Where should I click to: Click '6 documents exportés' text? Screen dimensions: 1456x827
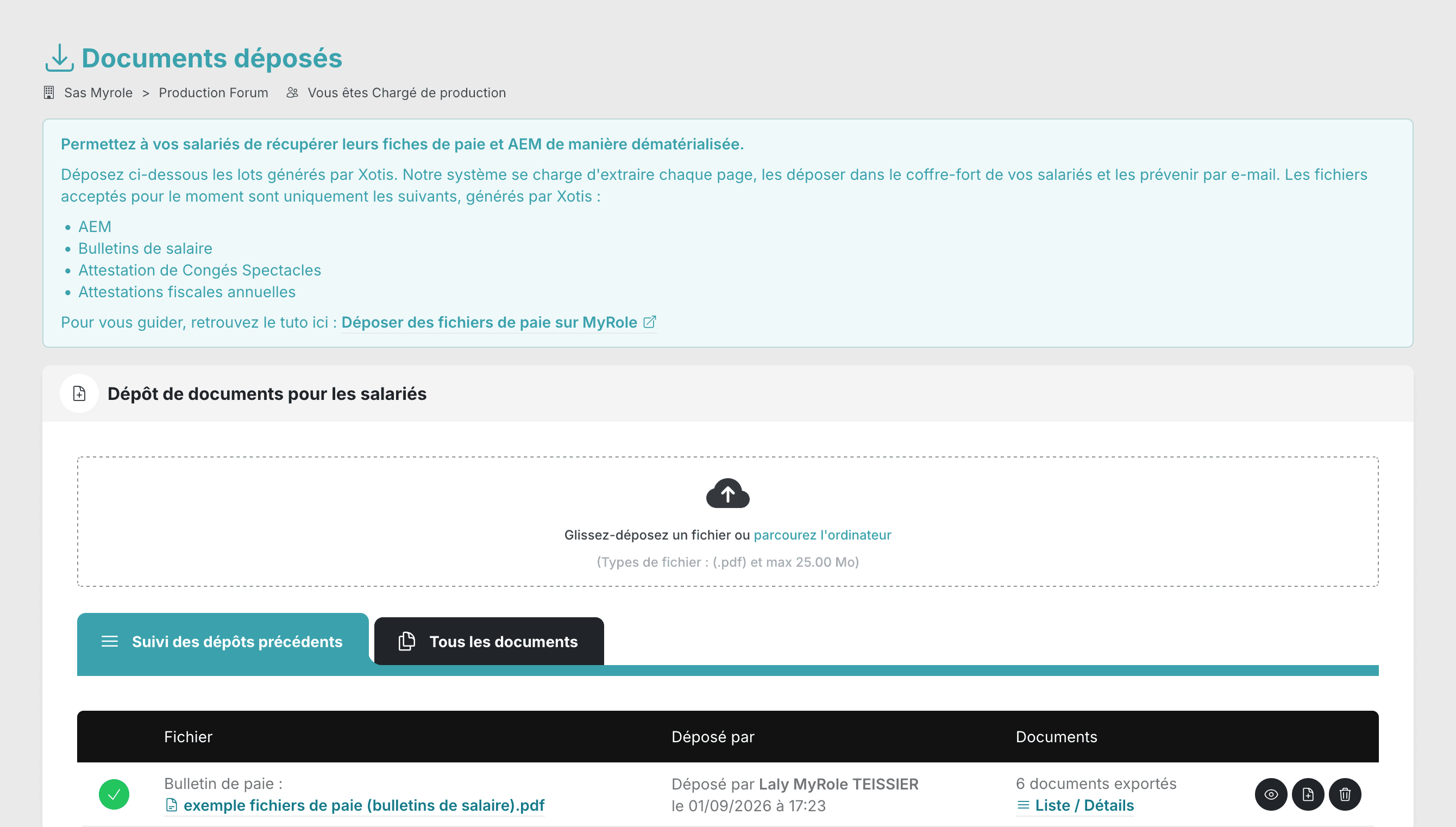tap(1096, 784)
